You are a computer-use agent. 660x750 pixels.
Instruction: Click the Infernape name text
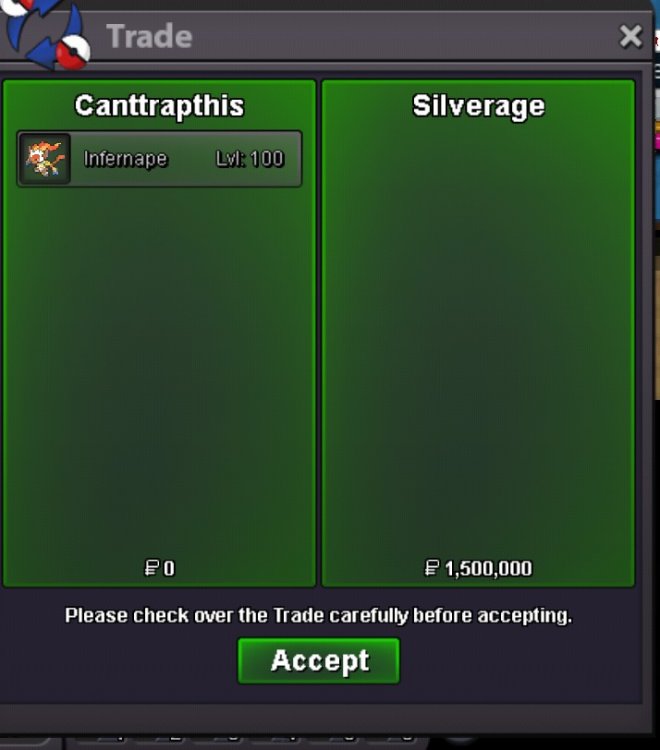125,159
